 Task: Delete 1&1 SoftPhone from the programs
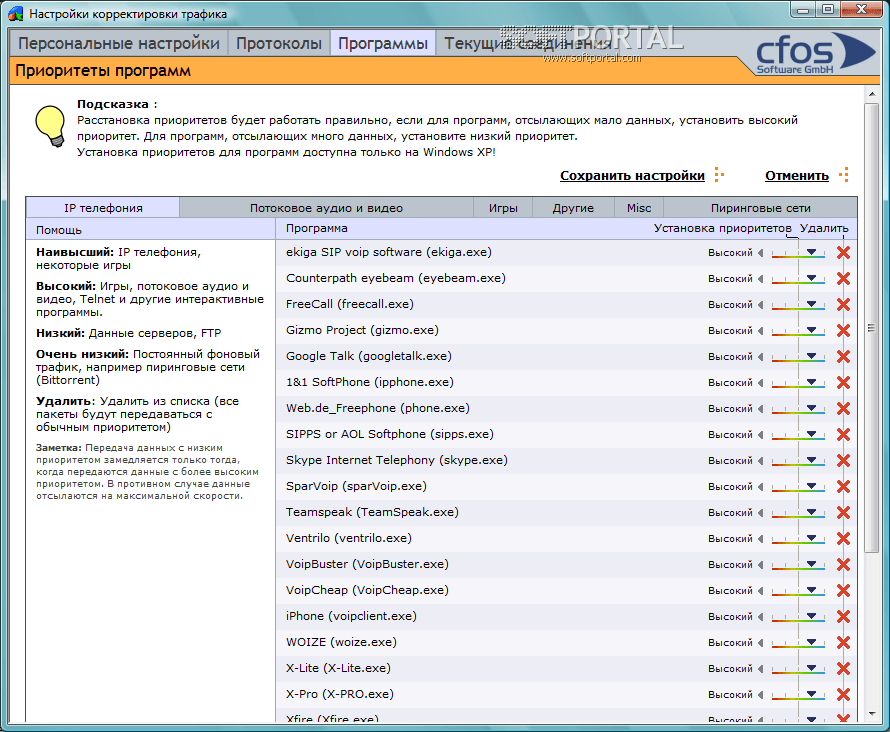(x=843, y=382)
